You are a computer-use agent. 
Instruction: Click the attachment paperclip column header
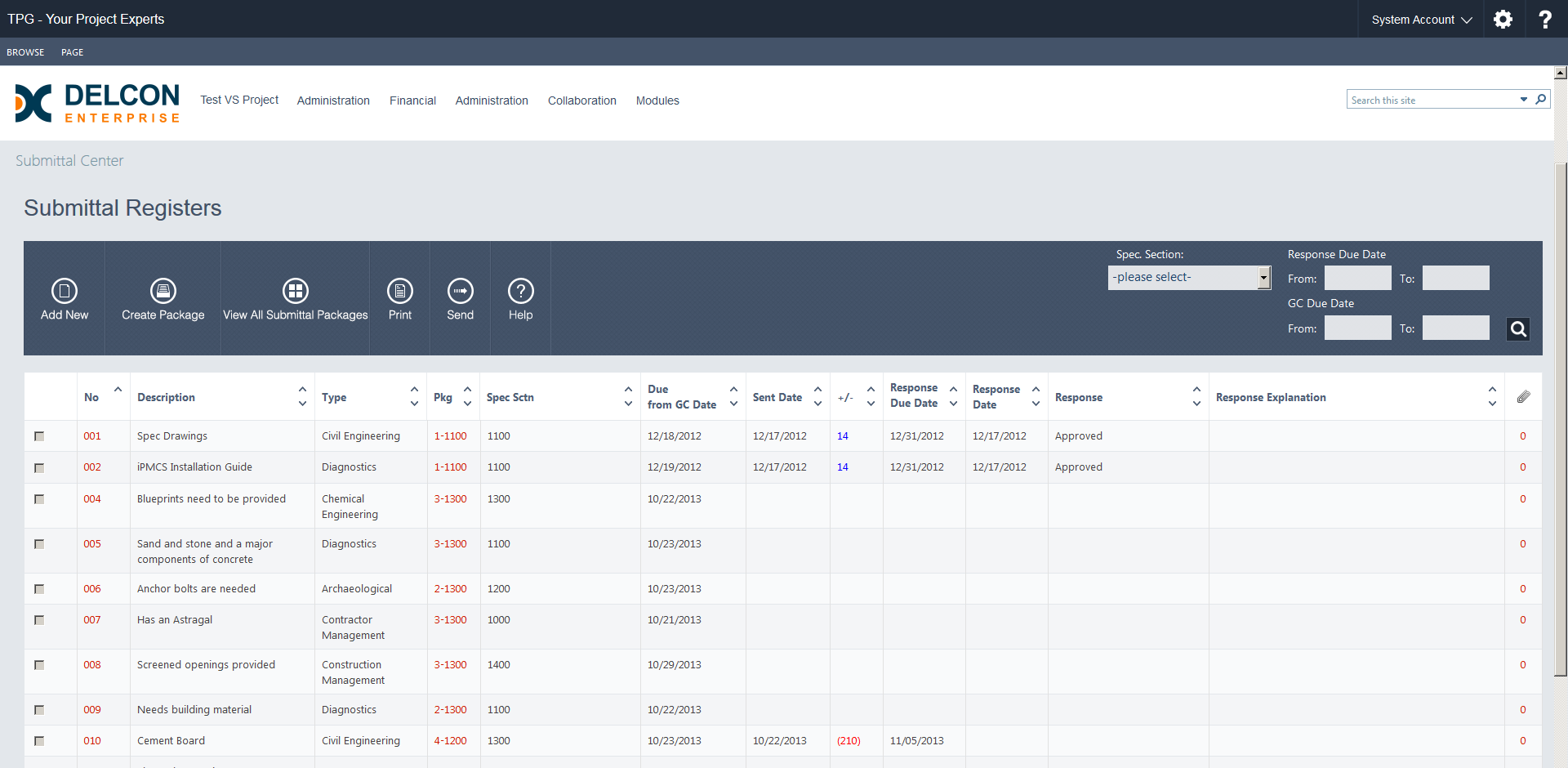(1524, 397)
